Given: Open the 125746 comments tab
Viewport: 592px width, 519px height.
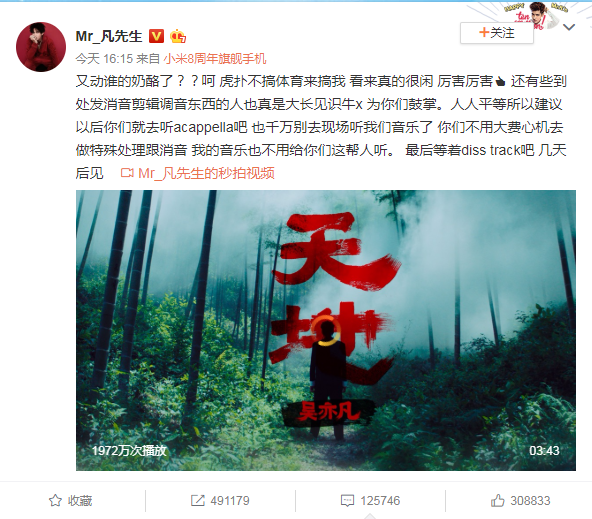Looking at the screenshot, I should pos(370,501).
